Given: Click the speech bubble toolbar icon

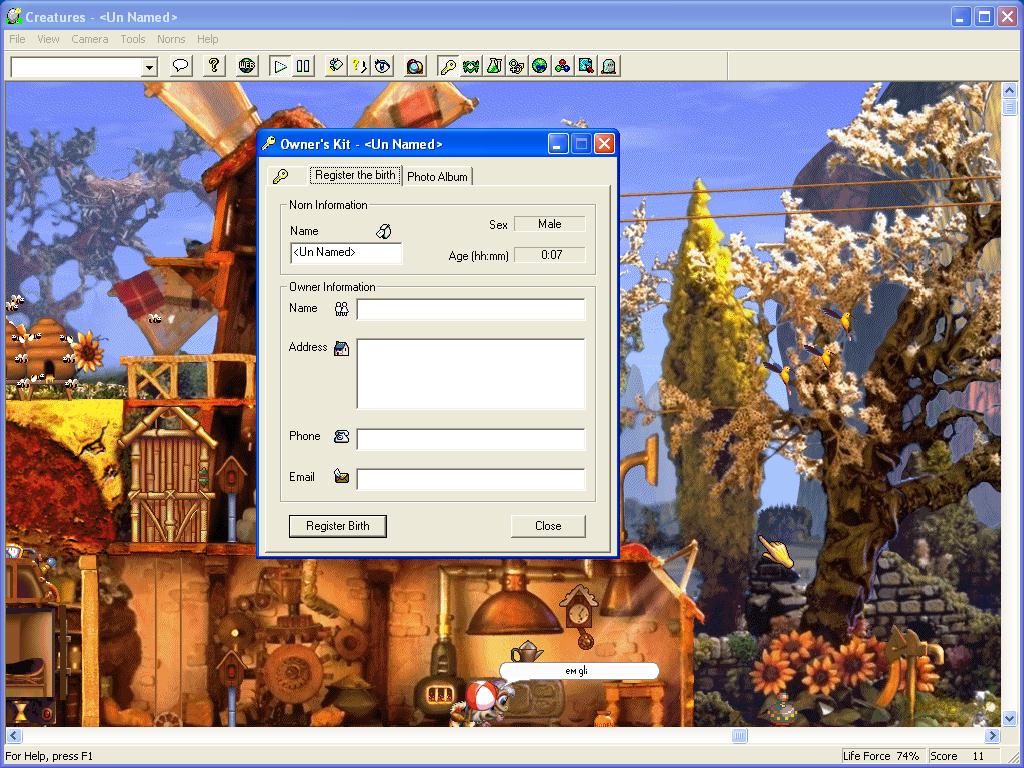Looking at the screenshot, I should coord(181,66).
